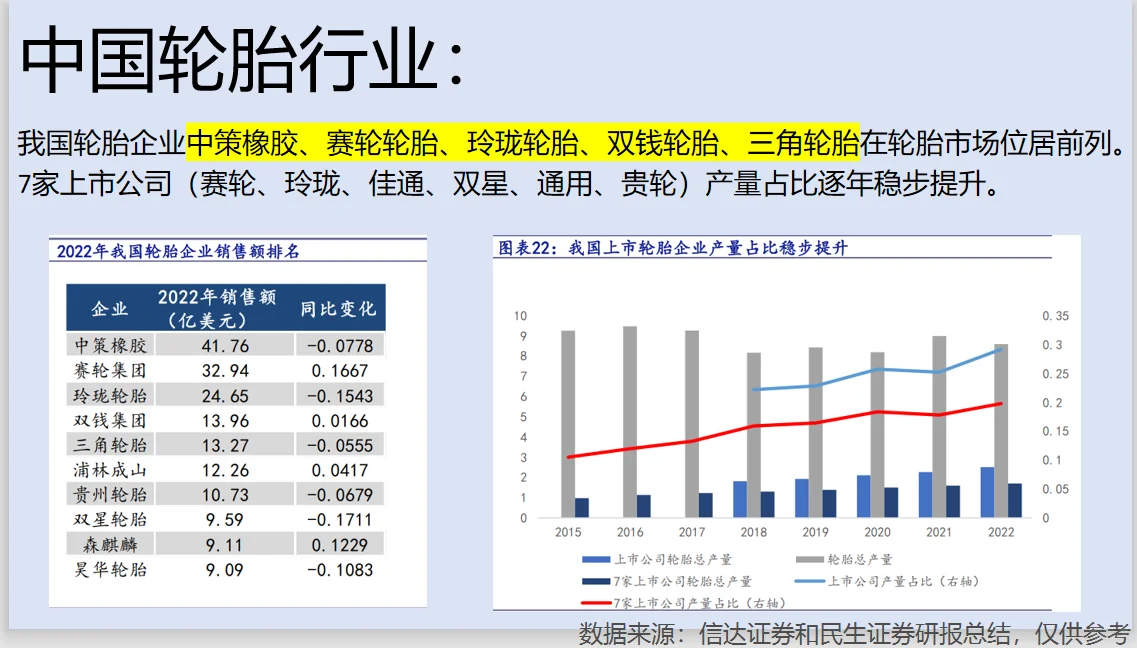Image resolution: width=1137 pixels, height=648 pixels.
Task: Click change value 0.0166
Action: point(340,420)
